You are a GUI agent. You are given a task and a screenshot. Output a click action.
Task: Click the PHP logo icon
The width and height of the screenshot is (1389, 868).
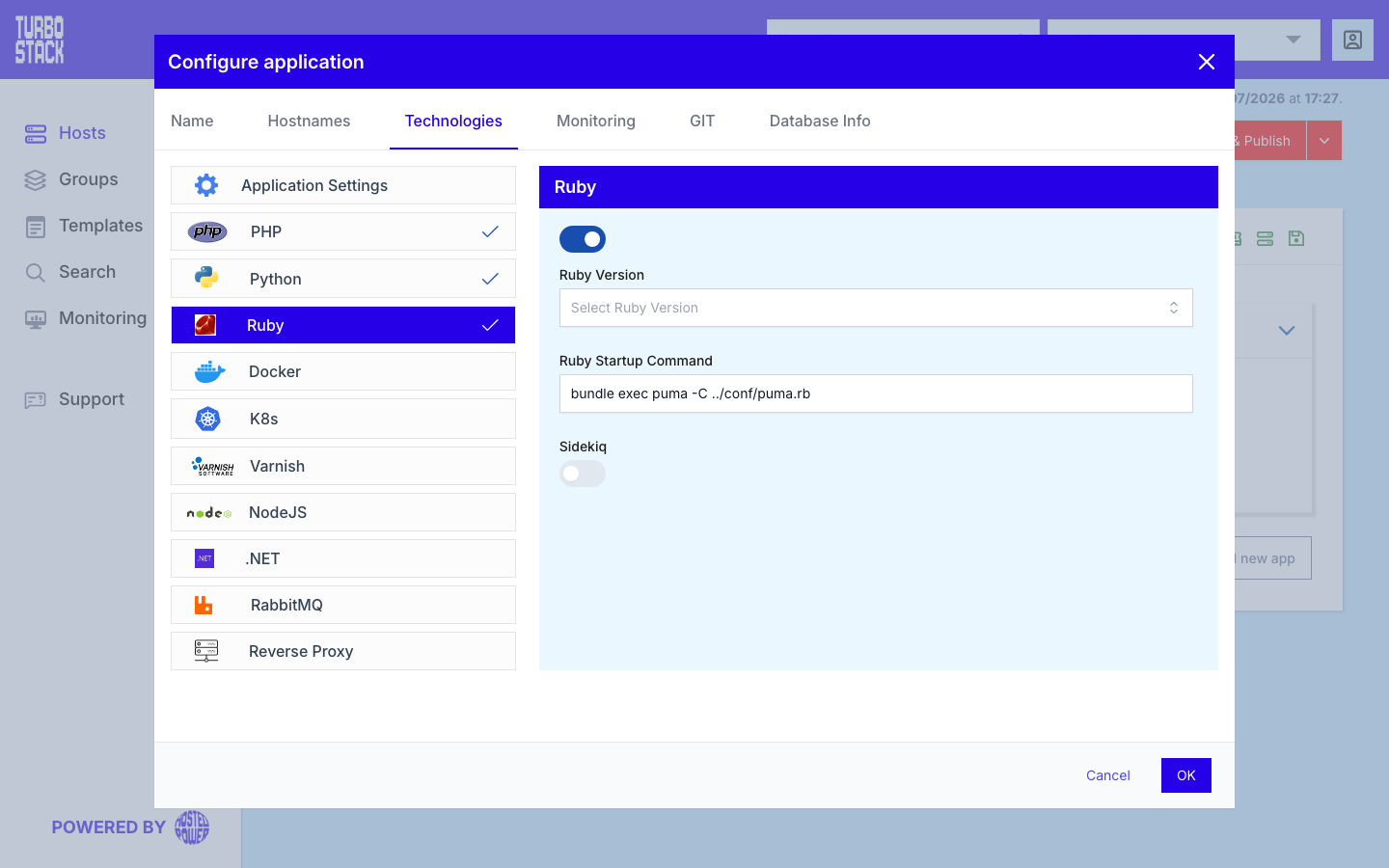point(207,231)
